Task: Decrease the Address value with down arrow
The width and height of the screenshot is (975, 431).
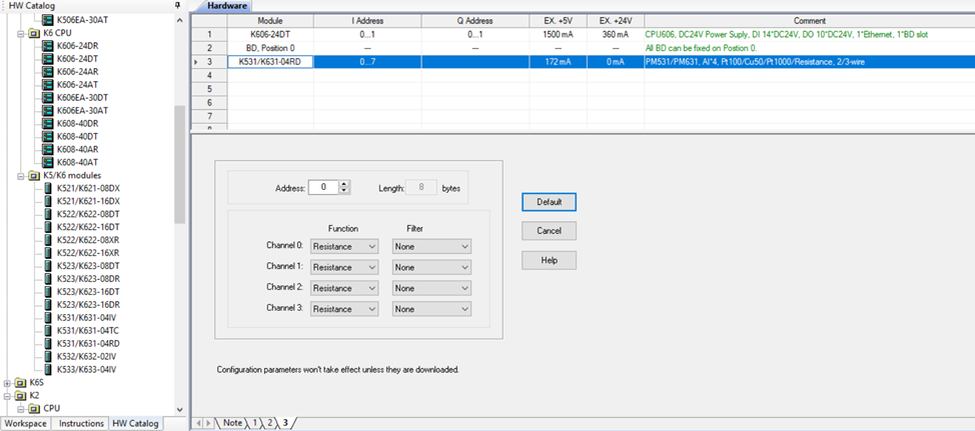Action: click(344, 191)
